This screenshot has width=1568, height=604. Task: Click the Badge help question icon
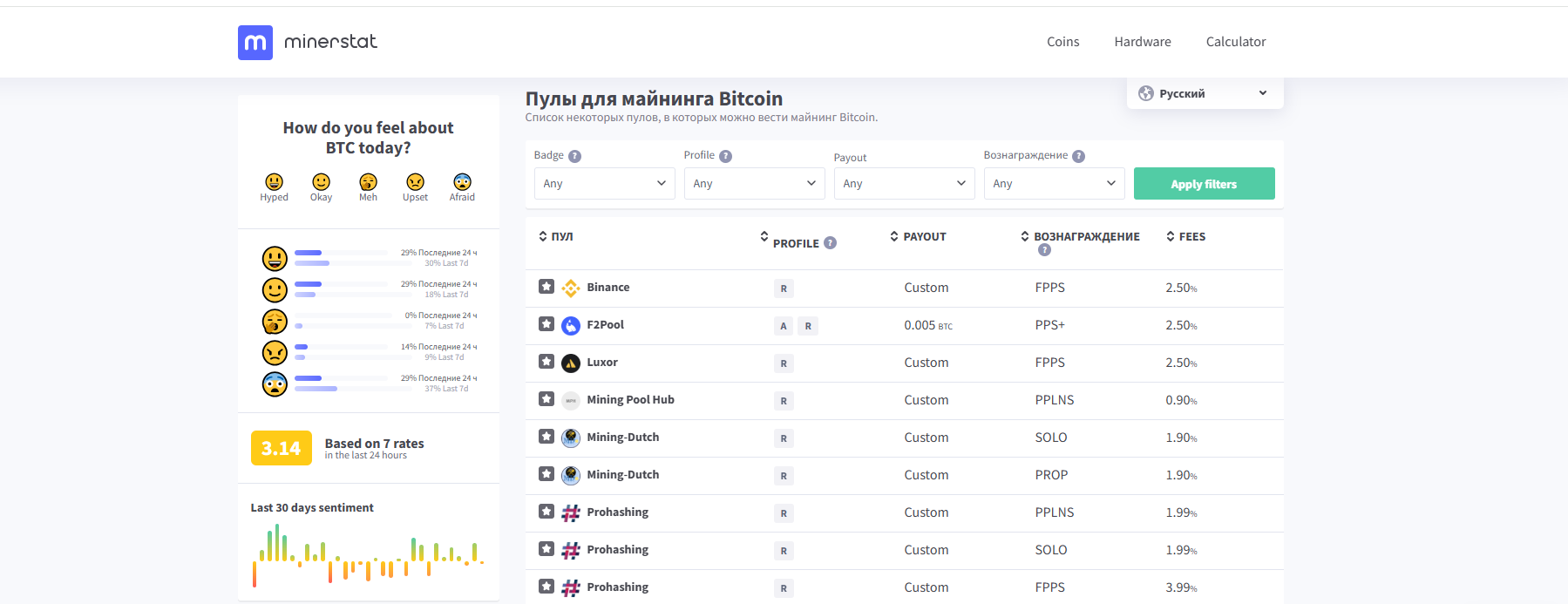pyautogui.click(x=574, y=156)
